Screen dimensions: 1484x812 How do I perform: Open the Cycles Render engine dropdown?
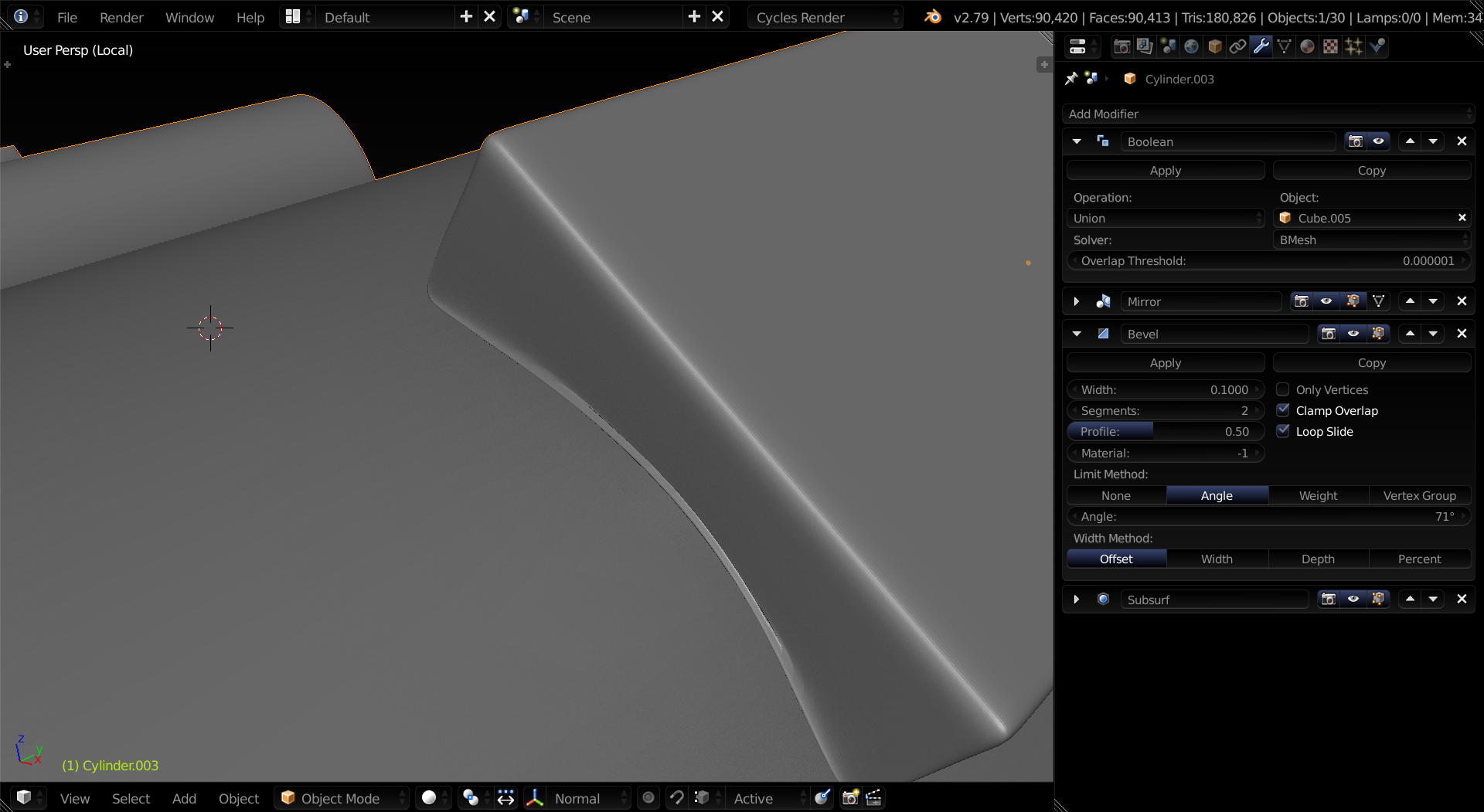point(825,17)
